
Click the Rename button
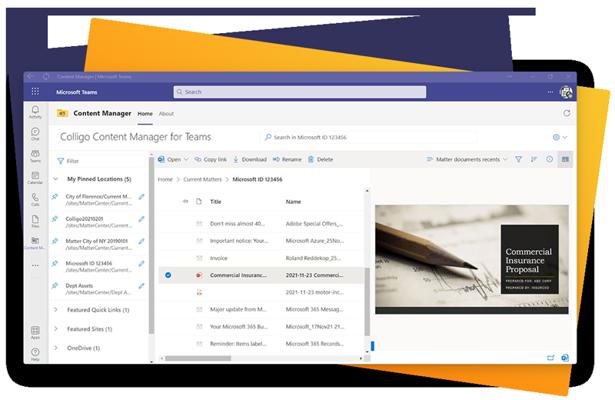tap(286, 159)
